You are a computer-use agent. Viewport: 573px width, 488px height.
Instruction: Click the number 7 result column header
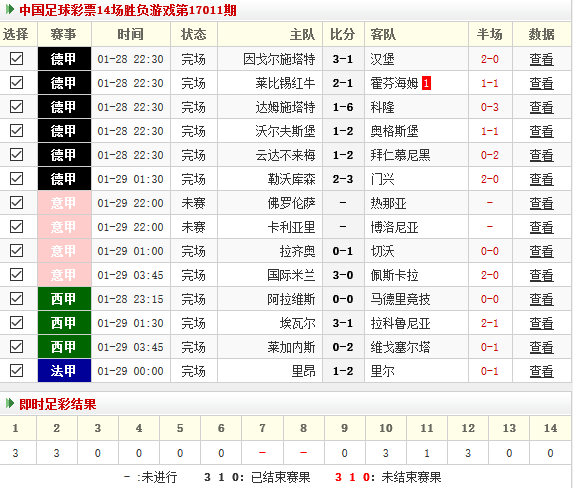tap(262, 428)
